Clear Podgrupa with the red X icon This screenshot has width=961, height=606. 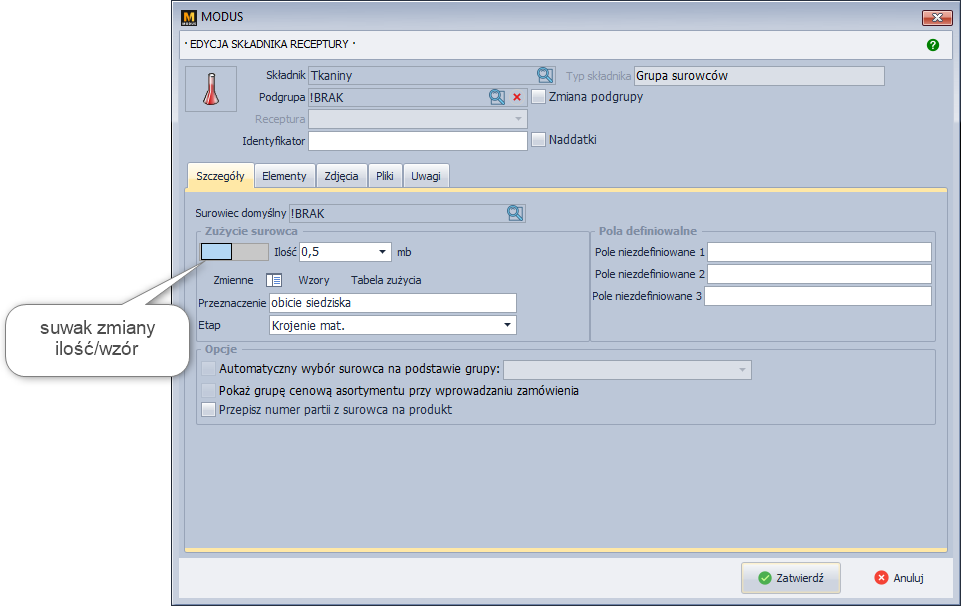click(517, 97)
